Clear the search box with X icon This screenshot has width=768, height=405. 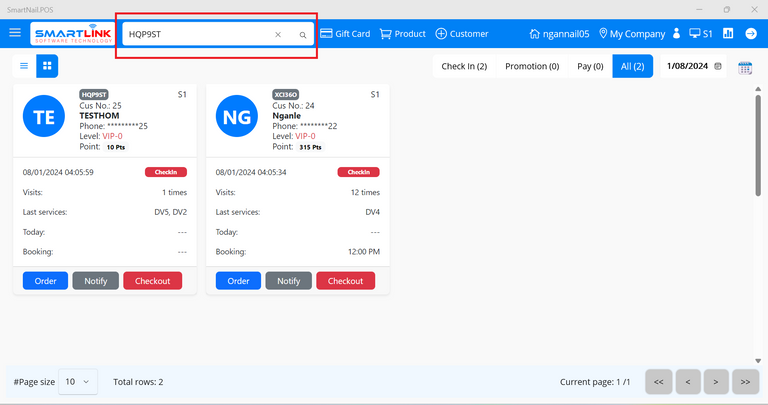coord(278,35)
